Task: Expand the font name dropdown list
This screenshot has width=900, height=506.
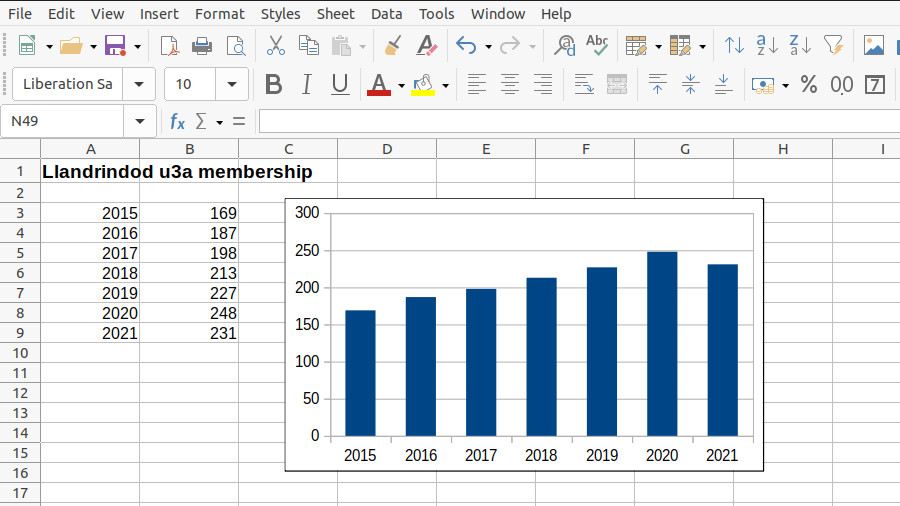Action: (139, 85)
